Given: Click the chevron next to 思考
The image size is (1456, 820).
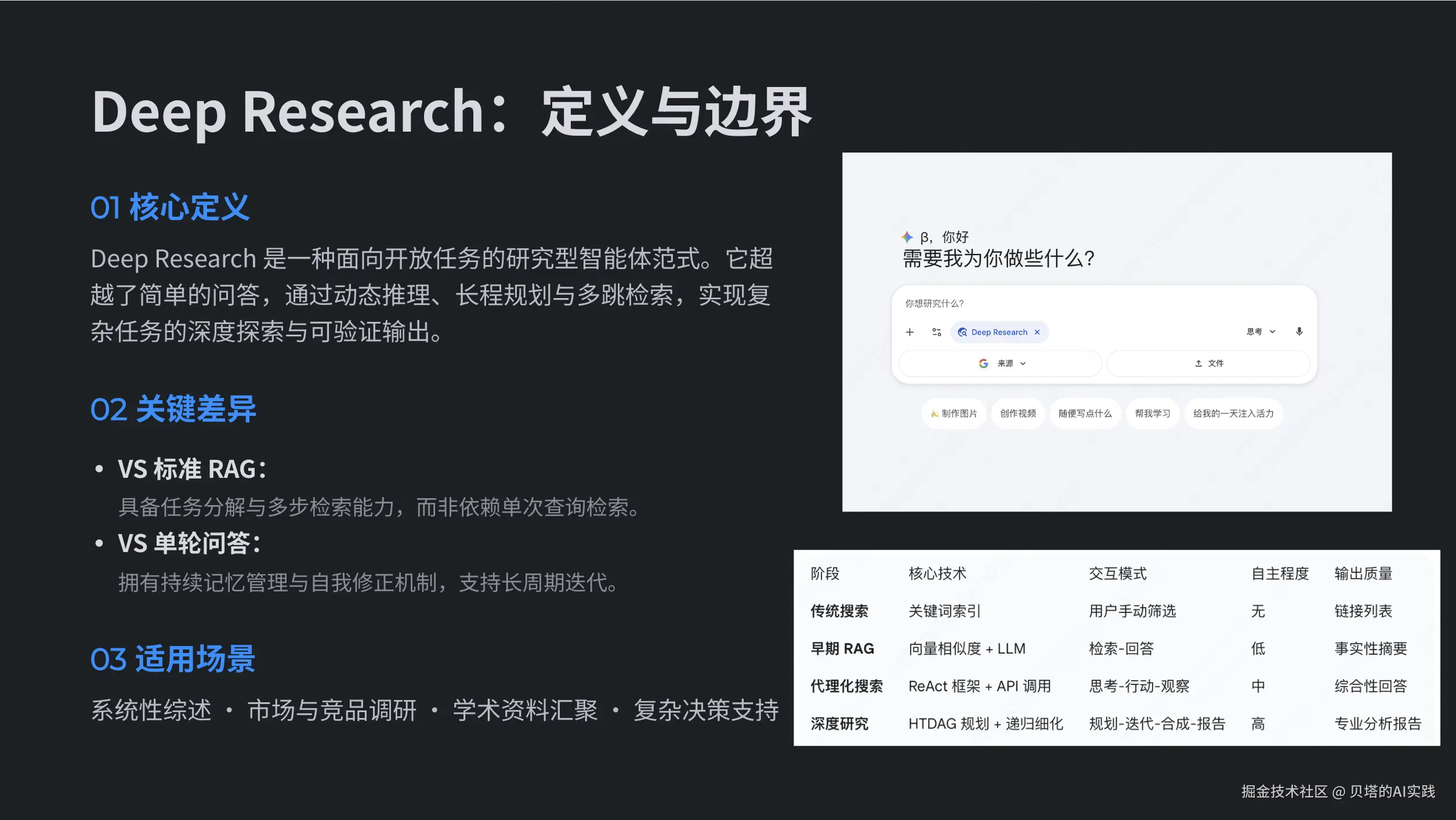Looking at the screenshot, I should [1273, 332].
